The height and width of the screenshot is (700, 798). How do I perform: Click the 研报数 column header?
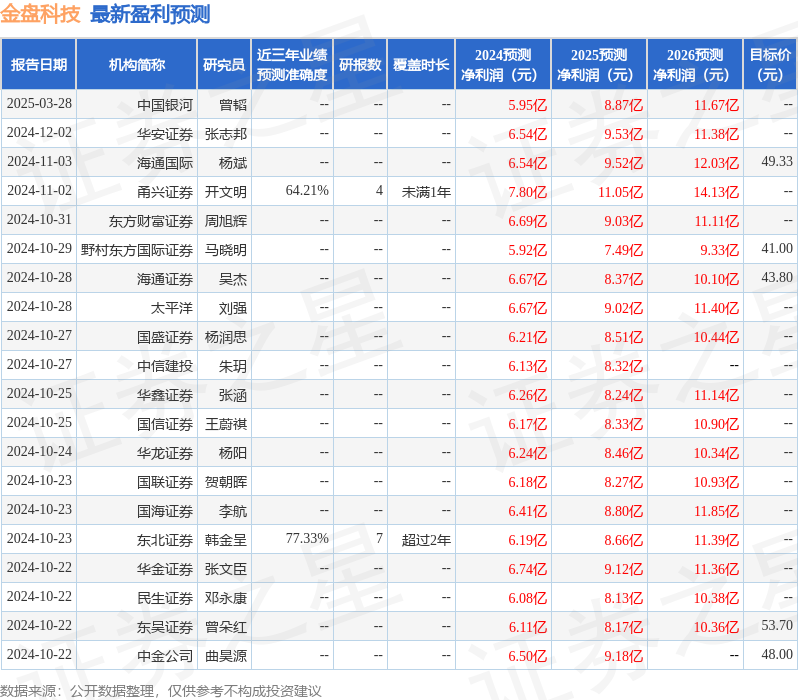click(360, 65)
